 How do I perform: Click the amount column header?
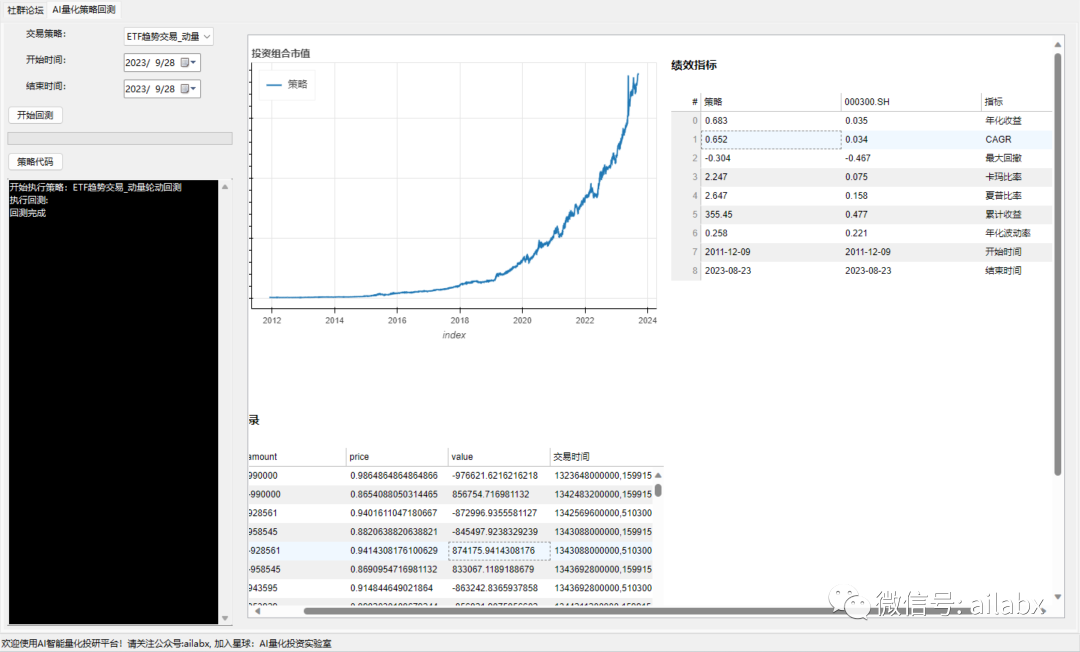297,457
